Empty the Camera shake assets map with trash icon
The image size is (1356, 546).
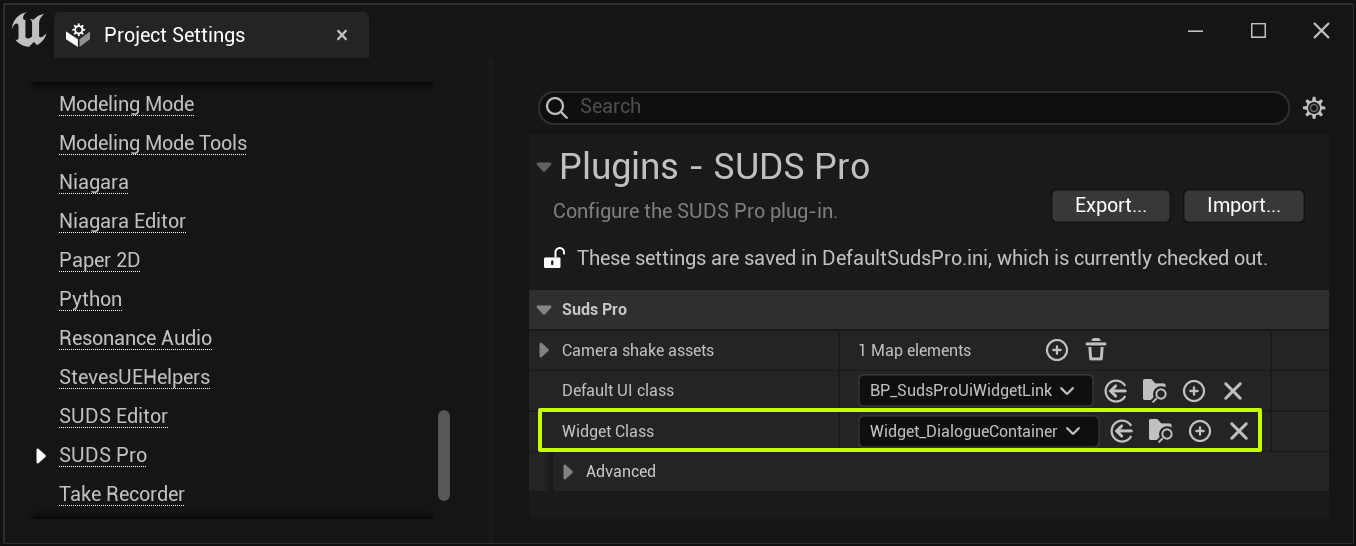1096,350
